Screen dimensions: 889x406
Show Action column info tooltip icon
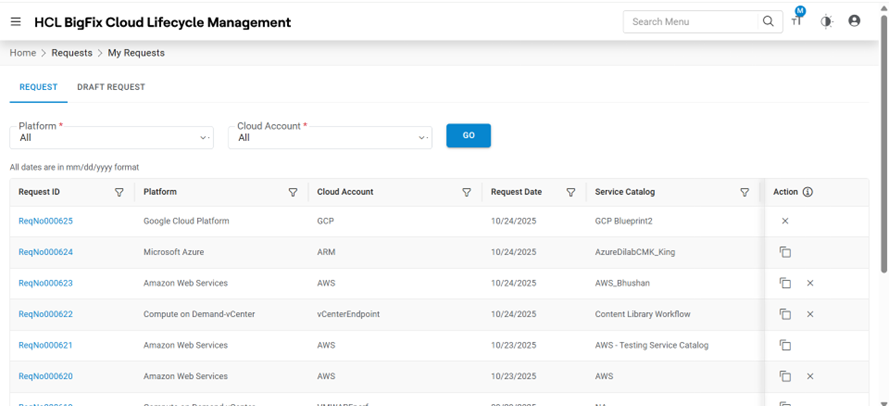808,192
